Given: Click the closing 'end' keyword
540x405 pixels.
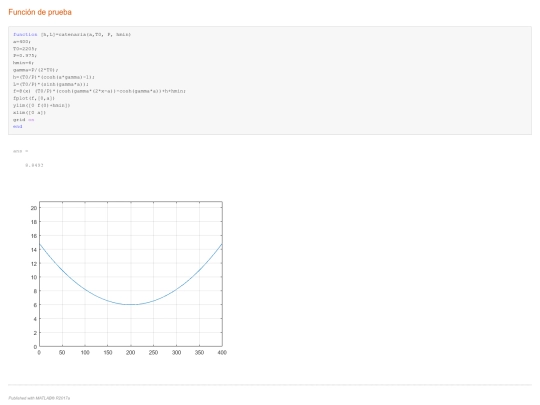Looking at the screenshot, I should tap(18, 126).
